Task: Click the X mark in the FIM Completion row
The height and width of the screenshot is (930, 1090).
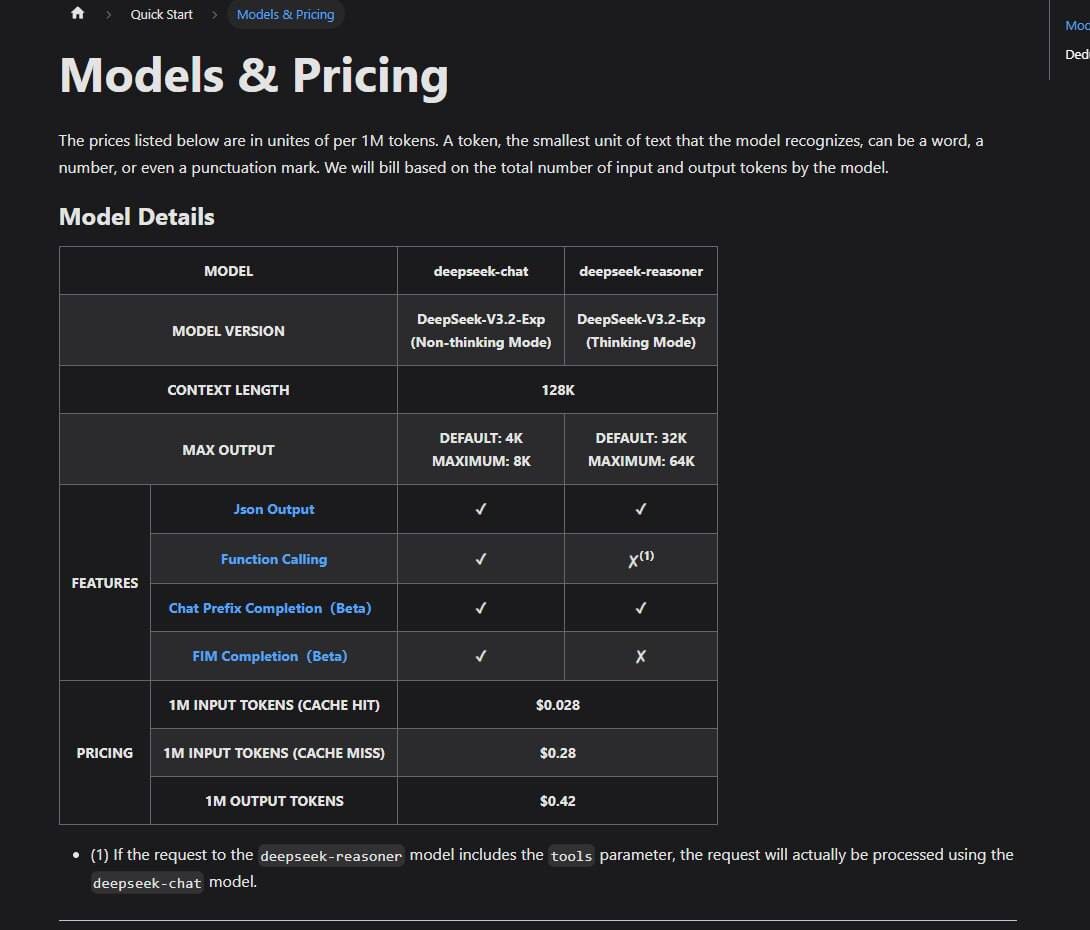Action: tap(641, 656)
